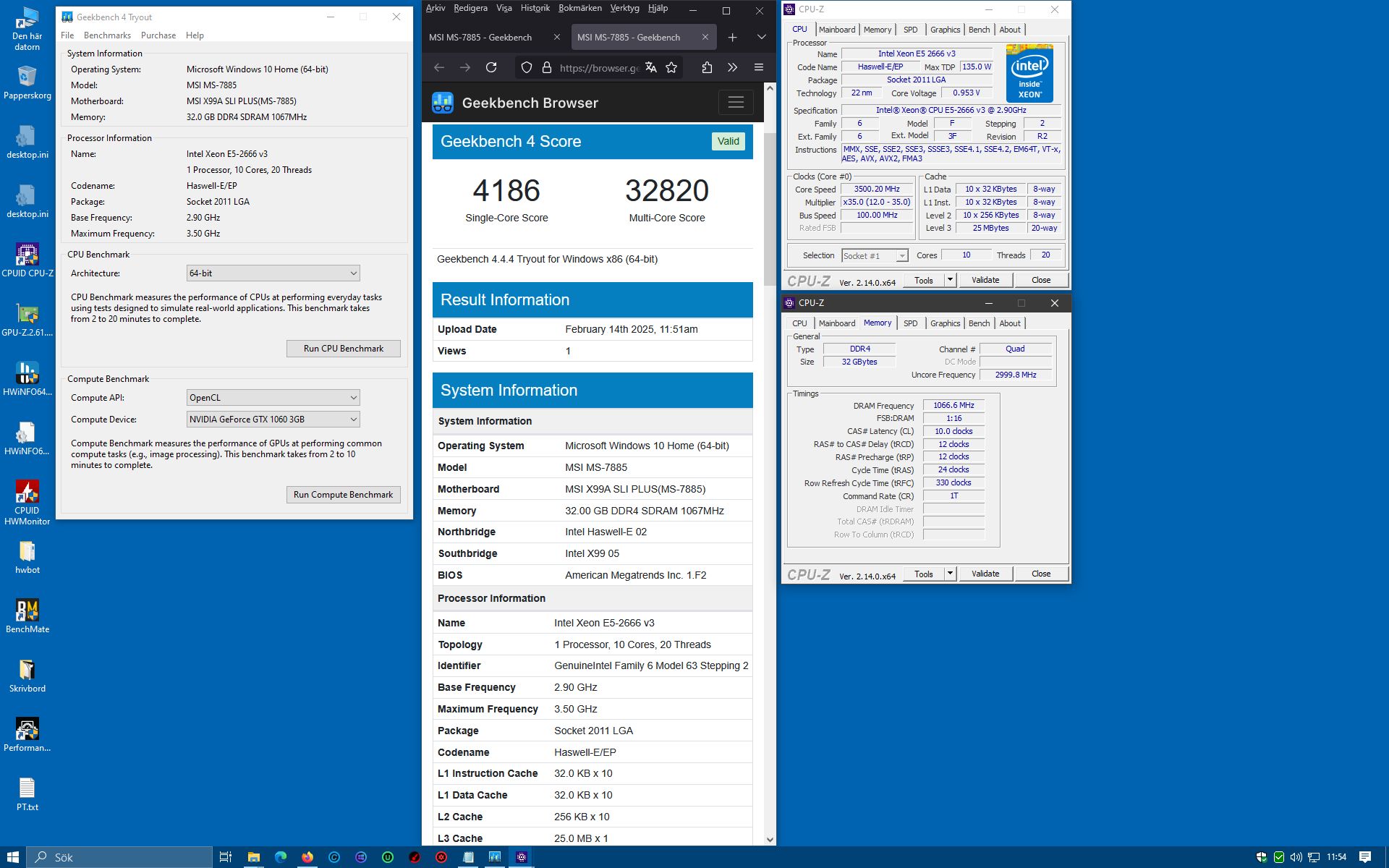
Task: Open Firefox extensions puzzle icon
Action: [707, 67]
